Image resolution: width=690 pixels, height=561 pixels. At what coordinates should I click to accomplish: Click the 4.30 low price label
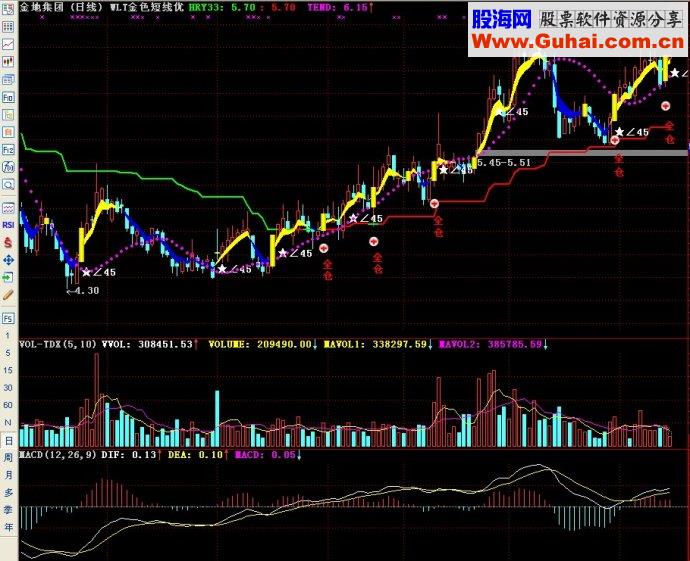87,290
